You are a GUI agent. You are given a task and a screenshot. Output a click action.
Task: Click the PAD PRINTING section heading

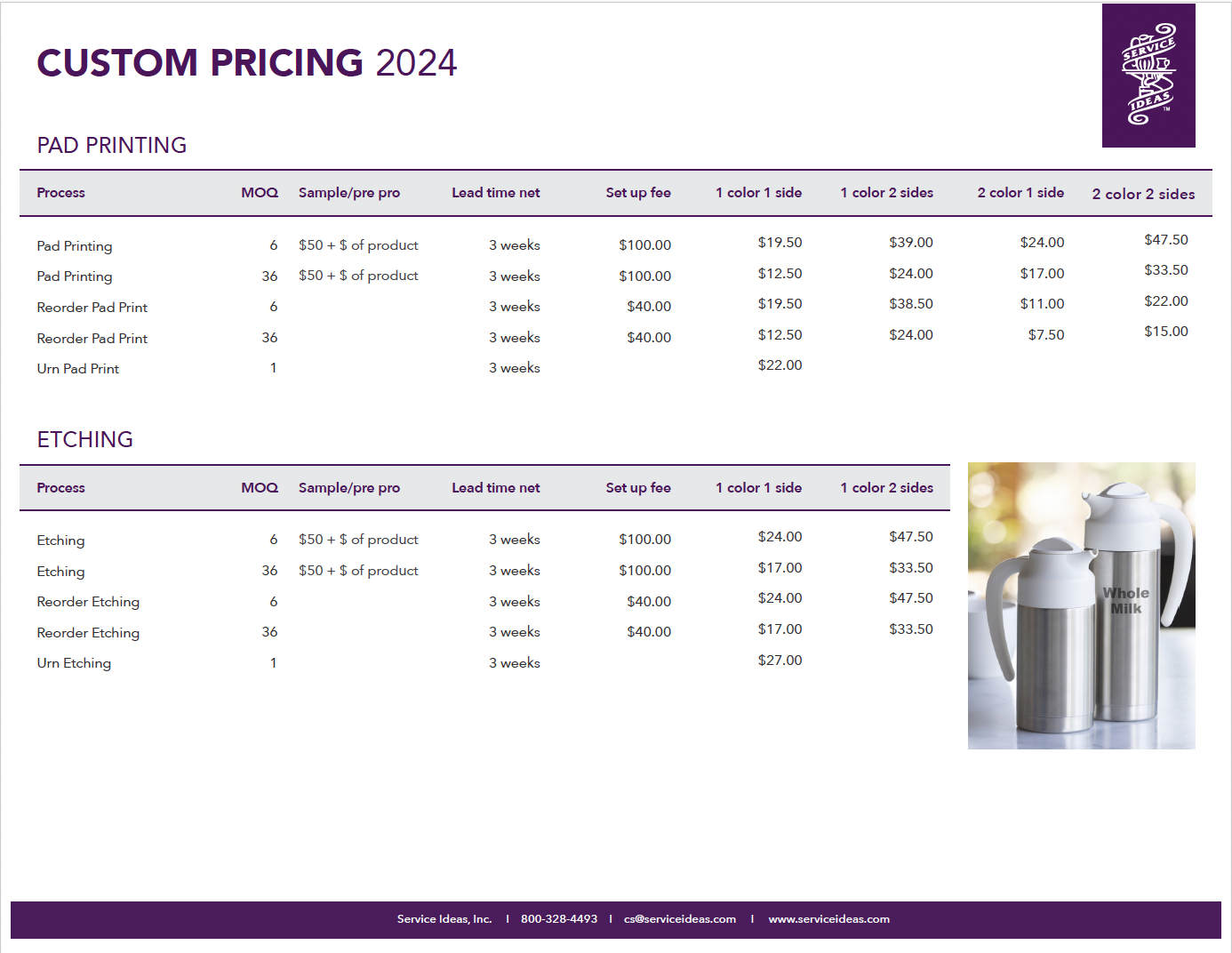(112, 145)
